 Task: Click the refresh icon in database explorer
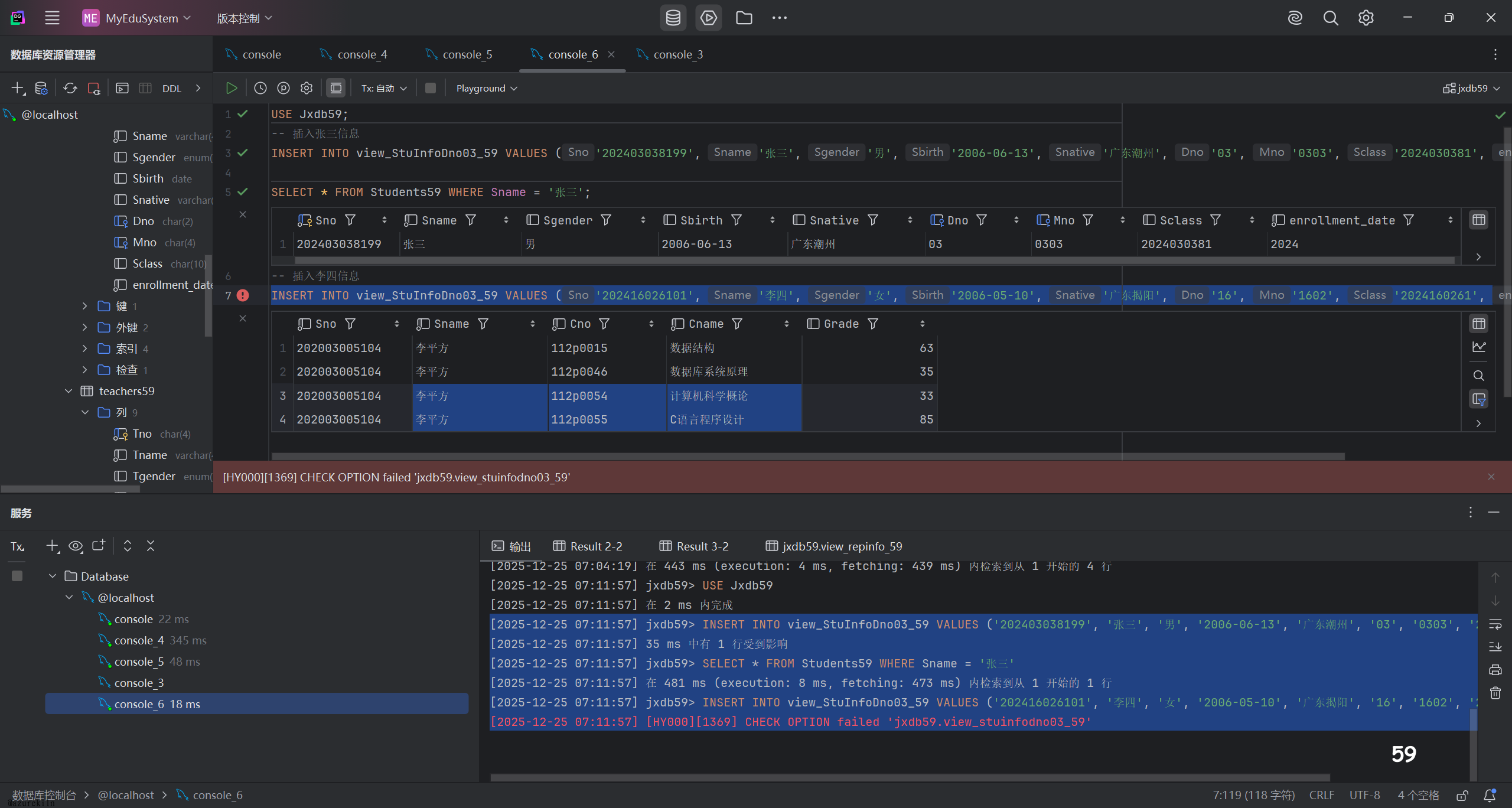70,89
